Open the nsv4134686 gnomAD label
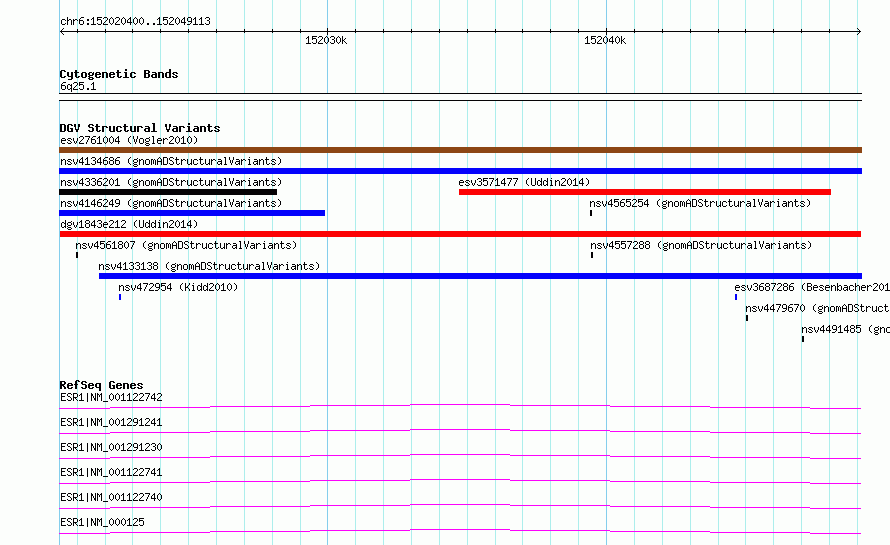Screen dimensions: 890x545 pos(171,161)
